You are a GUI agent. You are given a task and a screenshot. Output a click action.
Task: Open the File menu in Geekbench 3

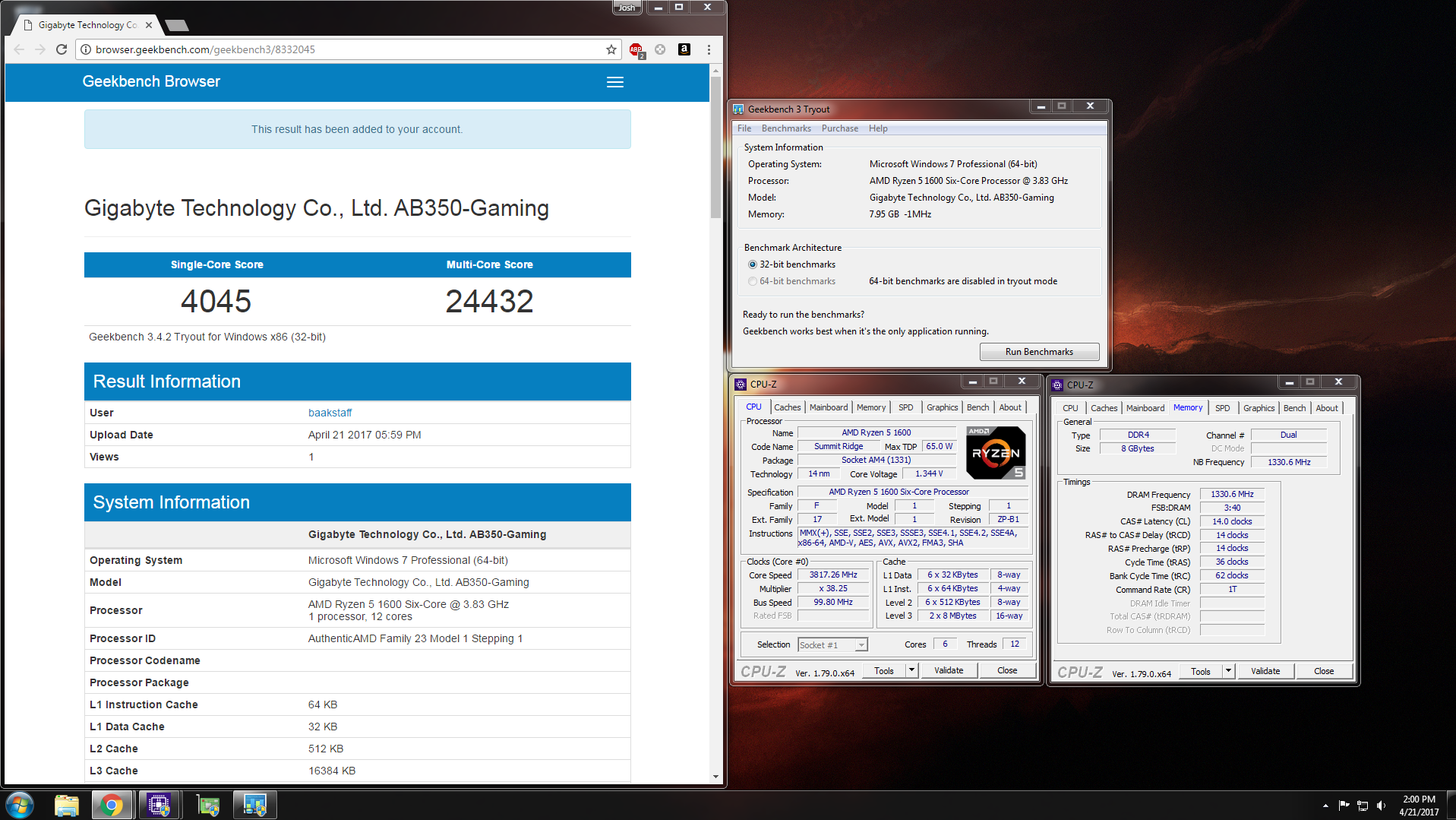(744, 128)
